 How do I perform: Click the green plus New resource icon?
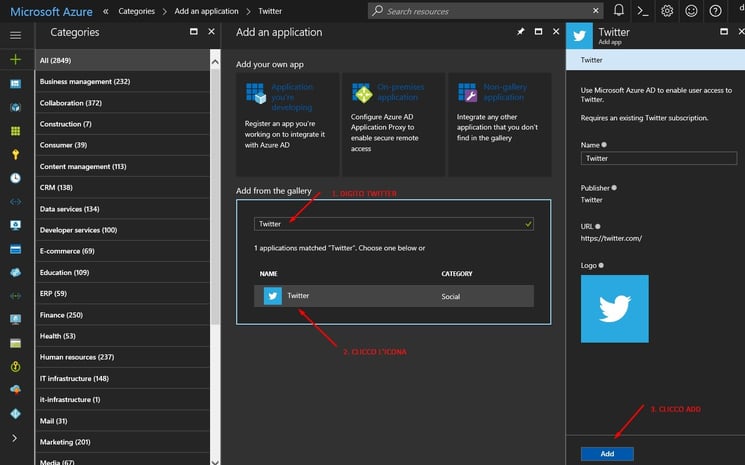(x=15, y=60)
